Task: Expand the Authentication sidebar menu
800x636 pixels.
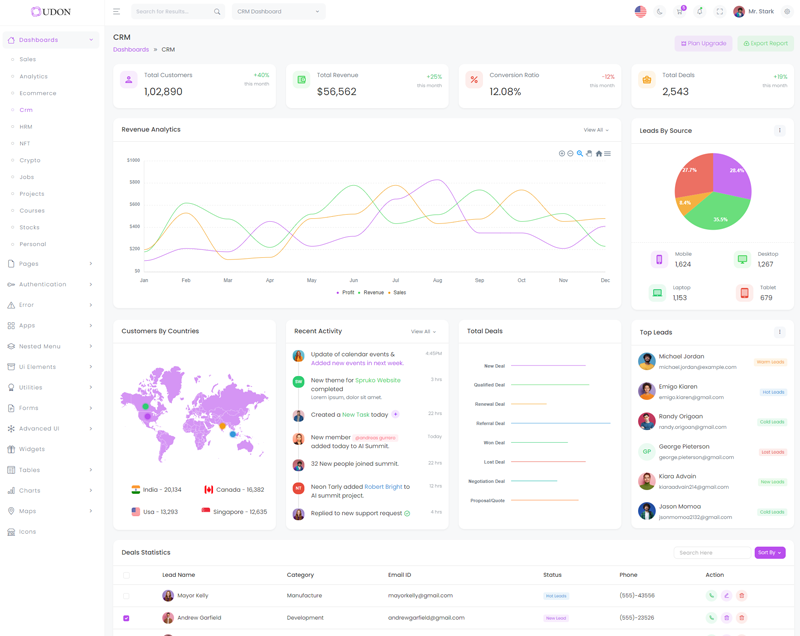Action: tap(52, 285)
